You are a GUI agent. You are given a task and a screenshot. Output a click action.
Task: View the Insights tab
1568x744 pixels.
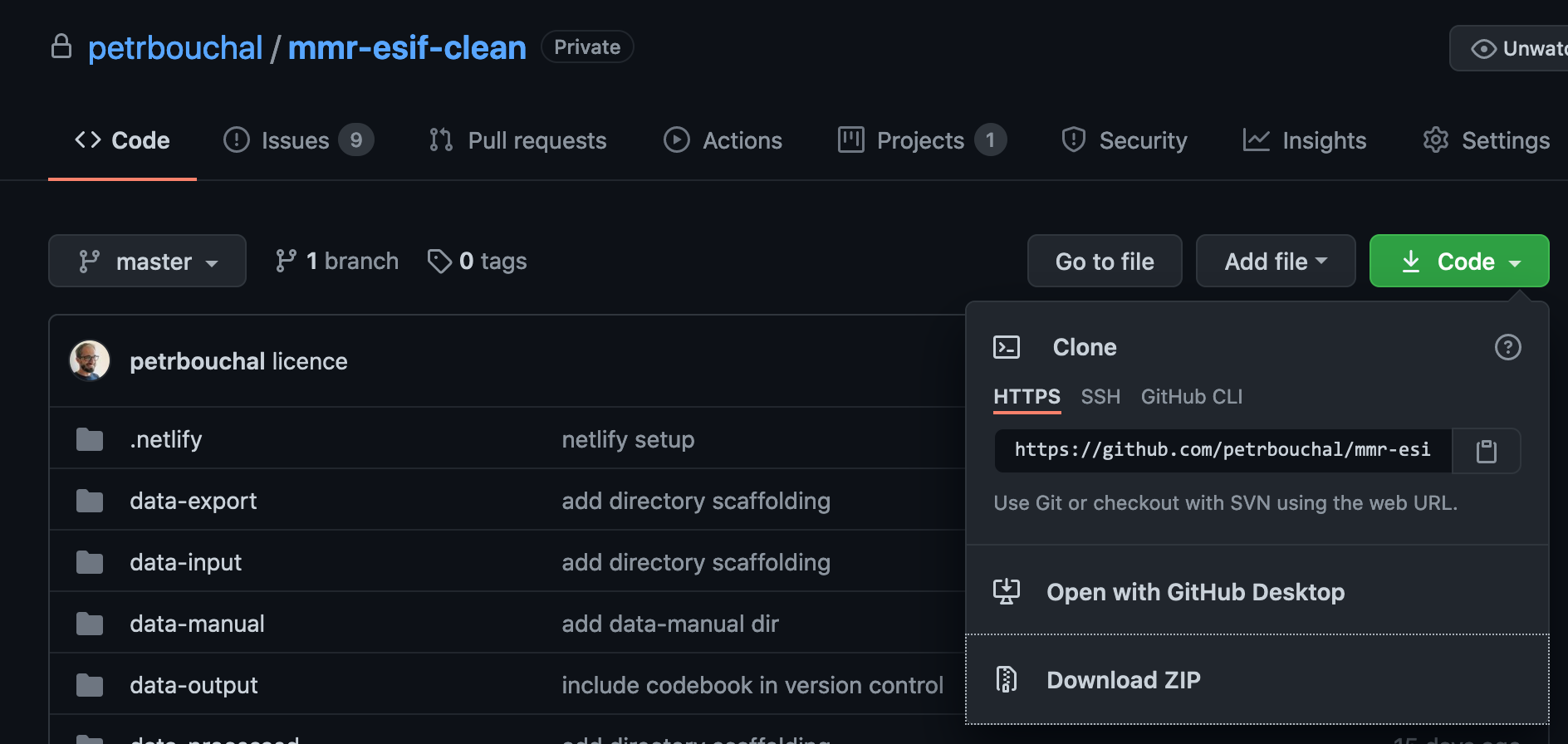click(1305, 140)
